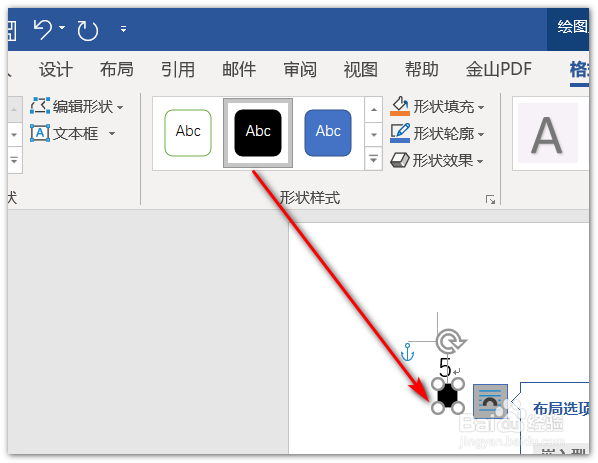Expand the 文本框 dropdown arrow
598x463 pixels.
click(112, 133)
